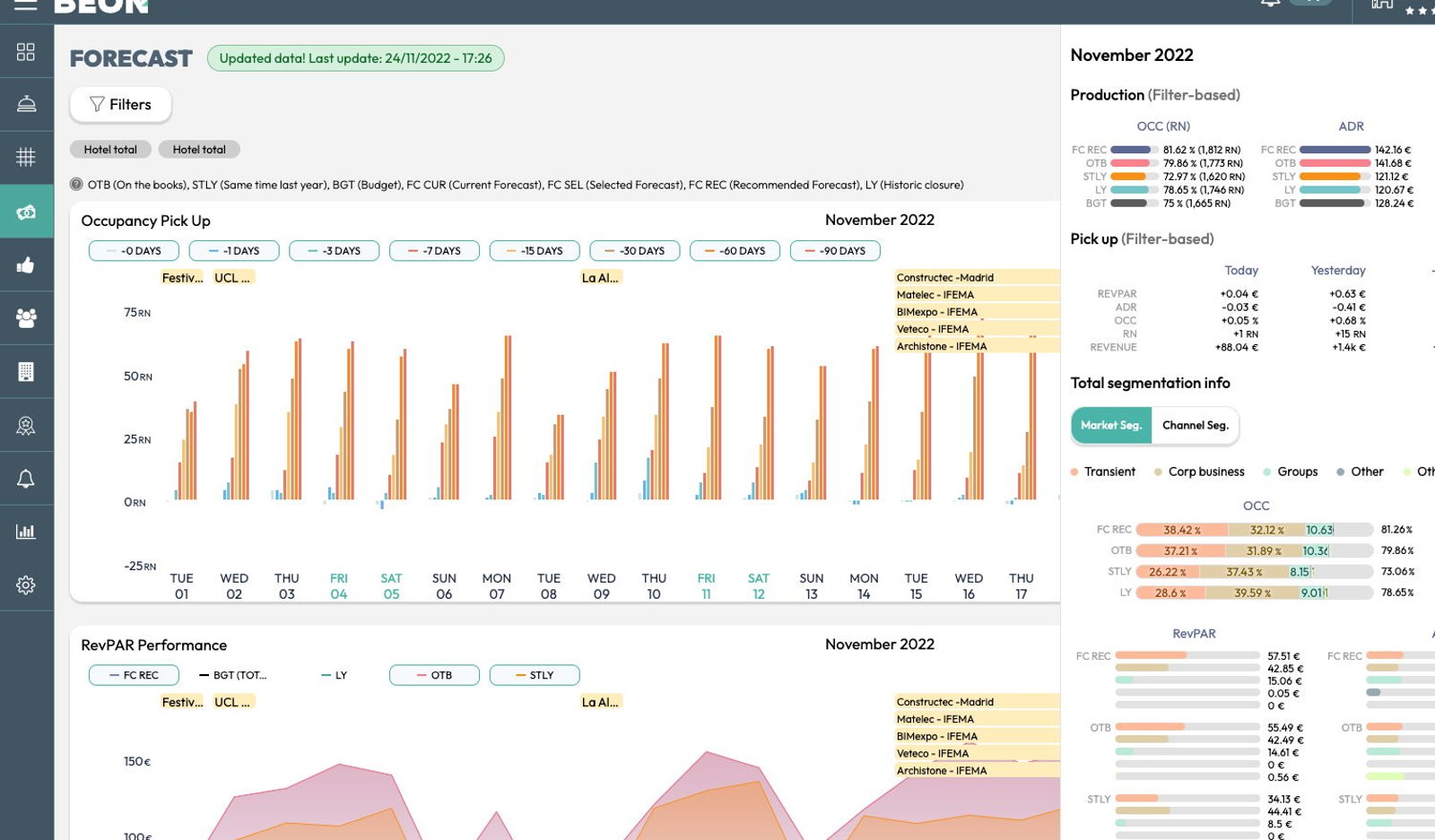The height and width of the screenshot is (840, 1435).
Task: Open the hamburger menu at top left
Action: tap(26, 4)
